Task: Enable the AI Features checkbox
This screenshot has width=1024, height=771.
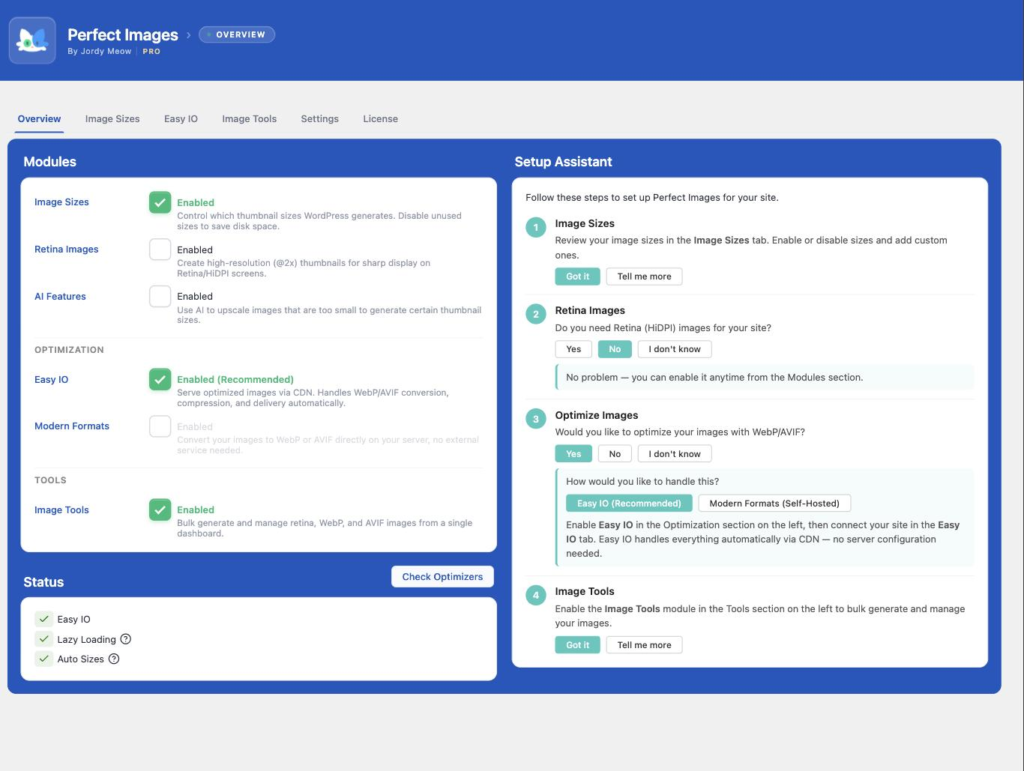Action: point(160,296)
